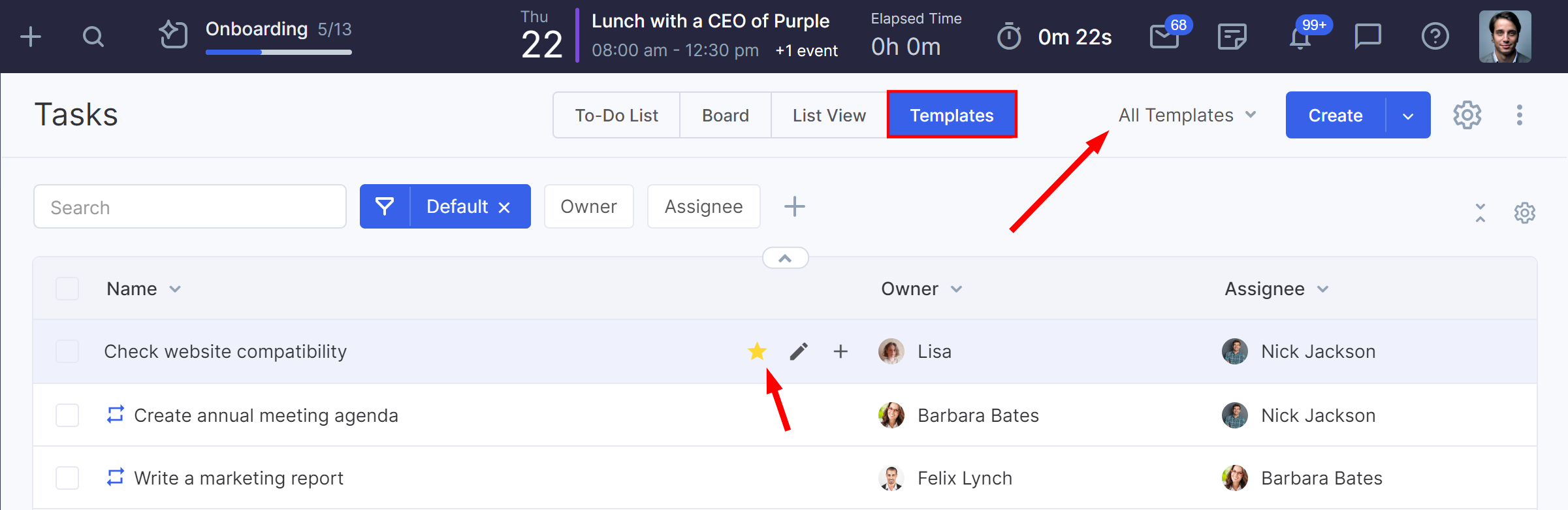Screen dimensions: 1568x510
Task: Click the stopwatch timer icon
Action: (1009, 37)
